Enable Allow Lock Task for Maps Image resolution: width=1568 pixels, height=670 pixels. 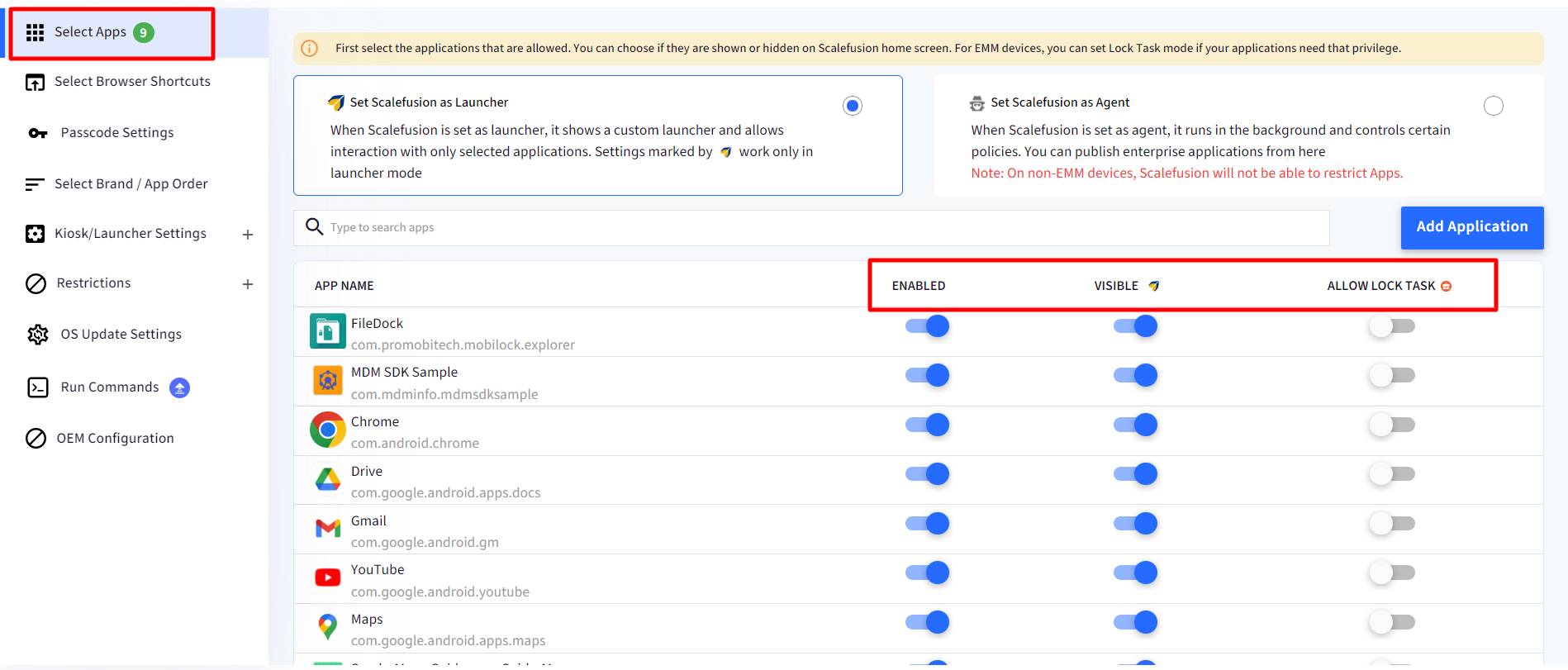coord(1392,622)
